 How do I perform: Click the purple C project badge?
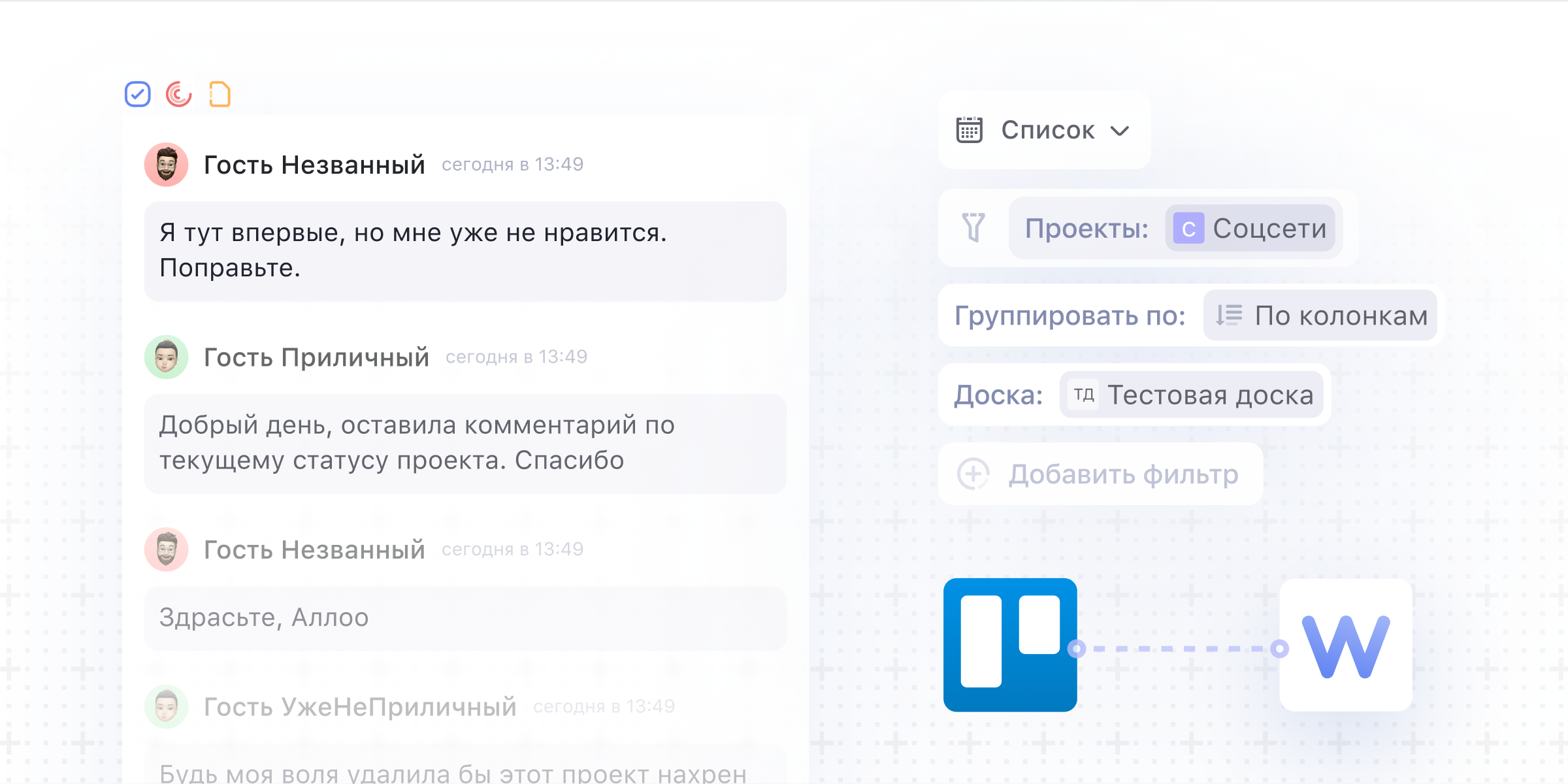click(1188, 229)
